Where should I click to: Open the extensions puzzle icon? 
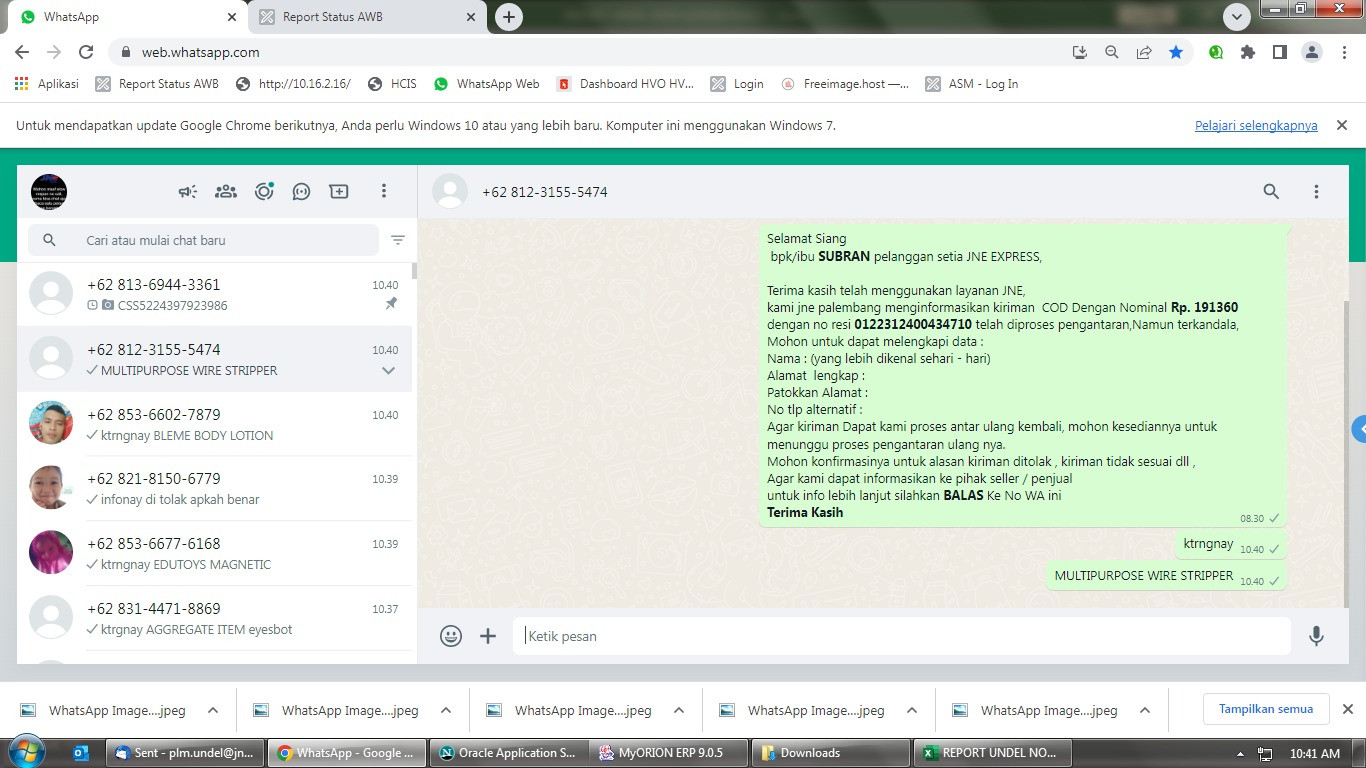click(x=1248, y=52)
